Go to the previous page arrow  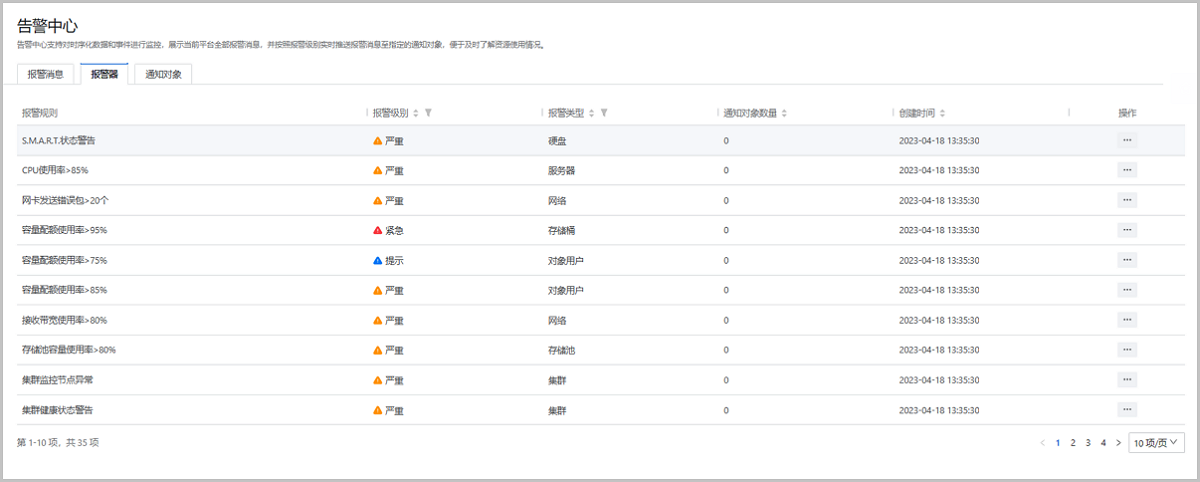[x=1042, y=442]
